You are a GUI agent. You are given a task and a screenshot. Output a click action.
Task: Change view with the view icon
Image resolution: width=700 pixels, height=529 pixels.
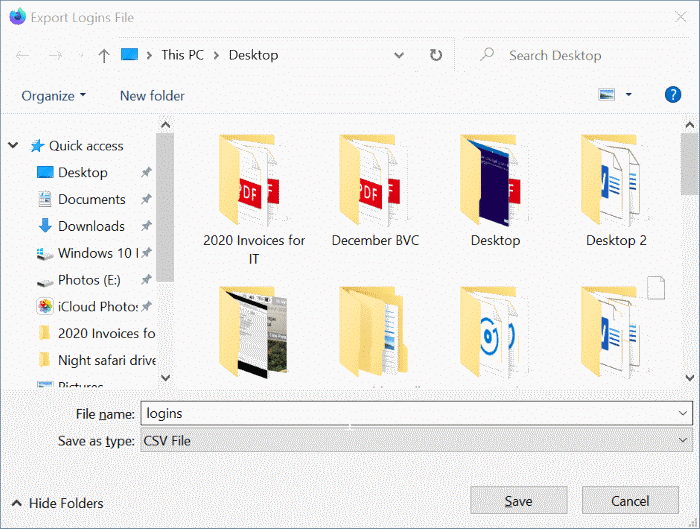coord(606,94)
